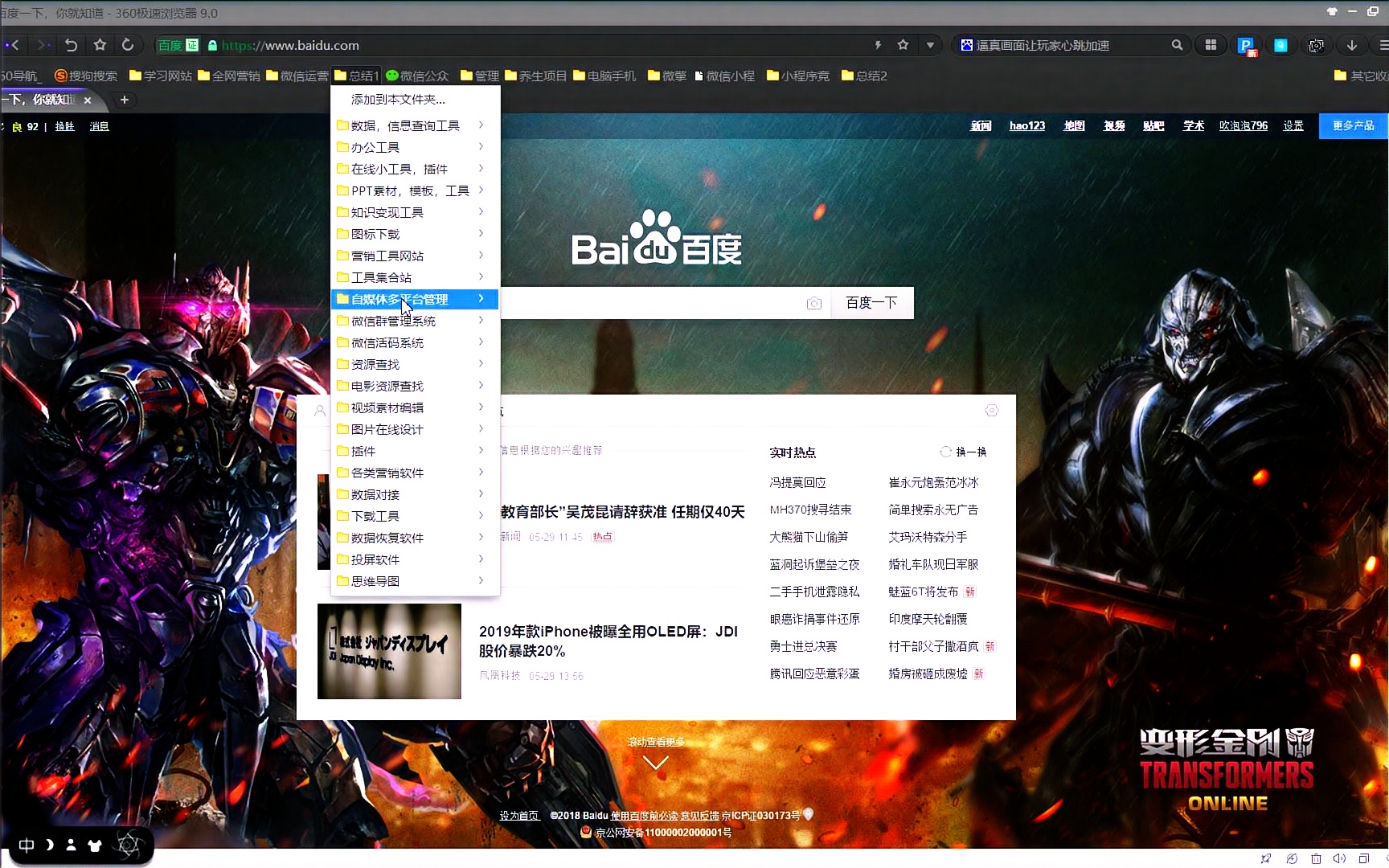
Task: Click the search magnifier icon
Action: (x=1177, y=45)
